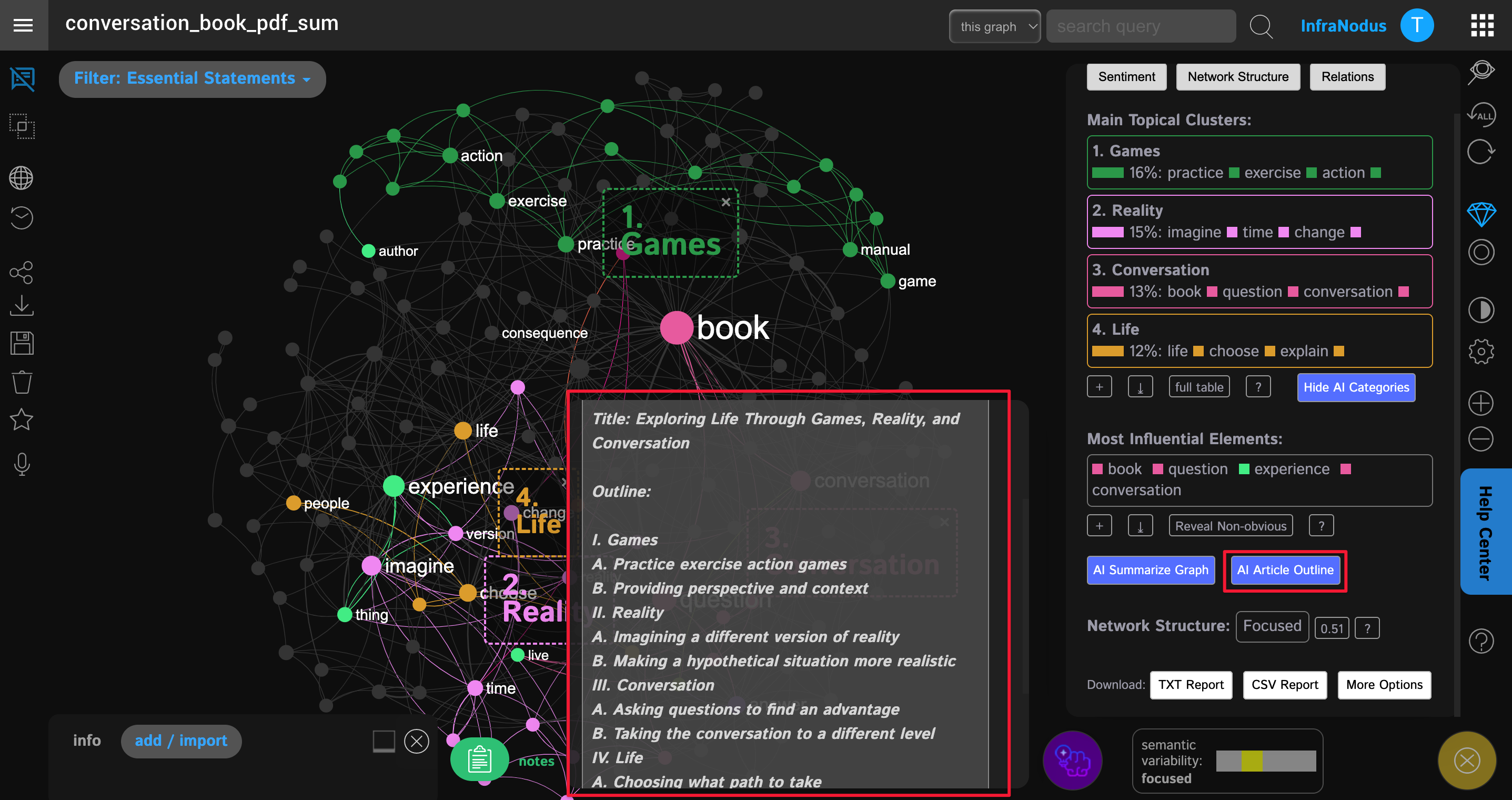Expand the Filter: Essential Statements dropdown

pyautogui.click(x=192, y=79)
